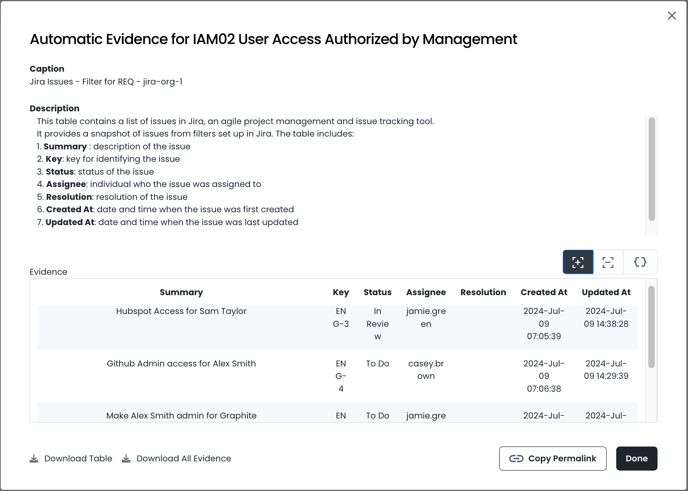Click the Updated At column header
This screenshot has width=688, height=491.
[x=606, y=292]
